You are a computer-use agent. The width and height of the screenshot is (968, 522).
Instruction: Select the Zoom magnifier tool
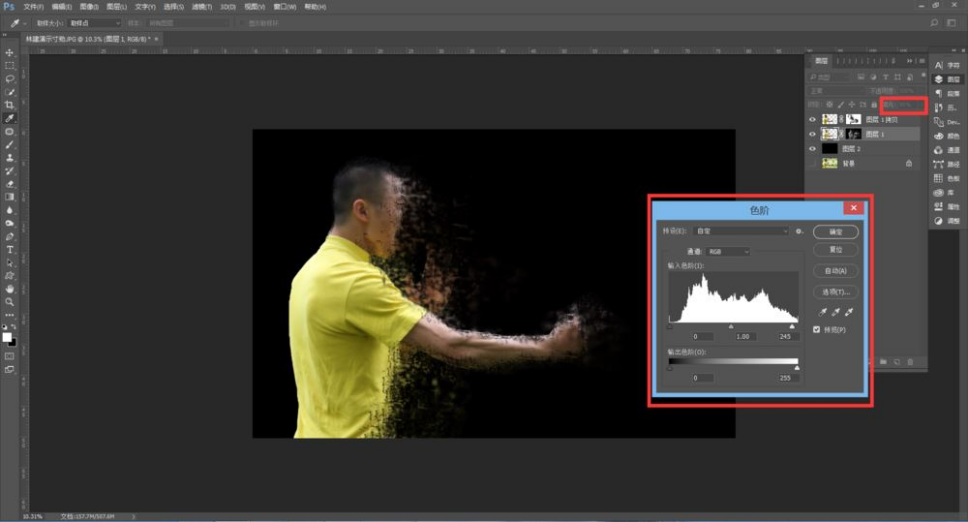(x=10, y=301)
